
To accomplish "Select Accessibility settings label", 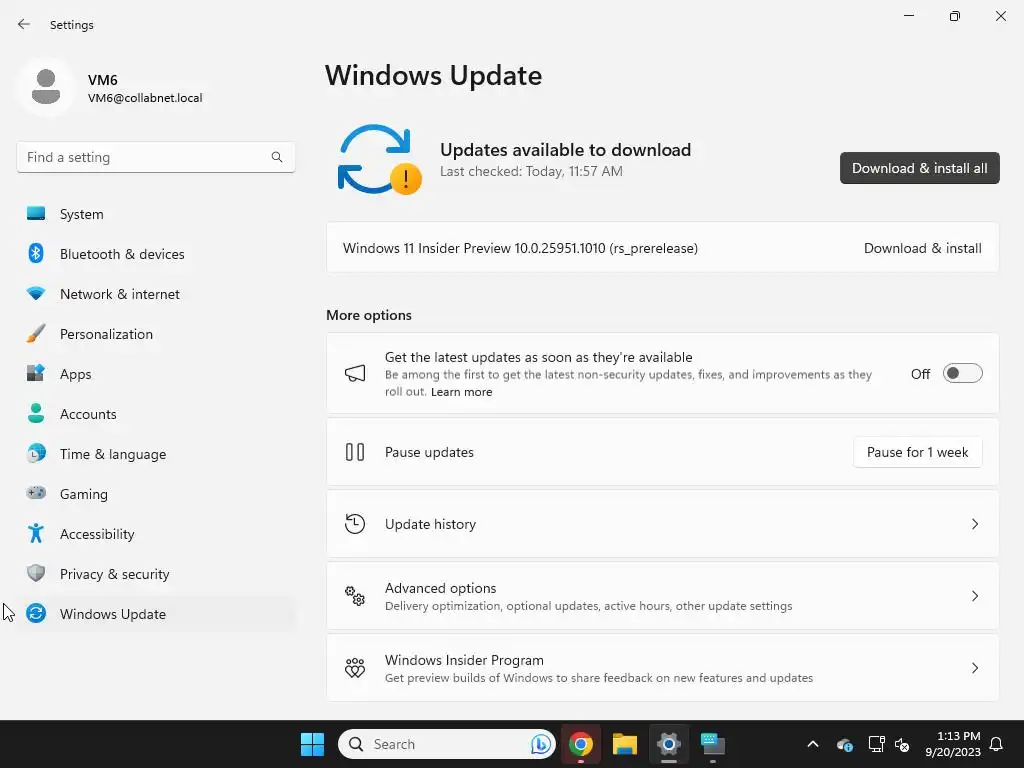I will coord(97,534).
